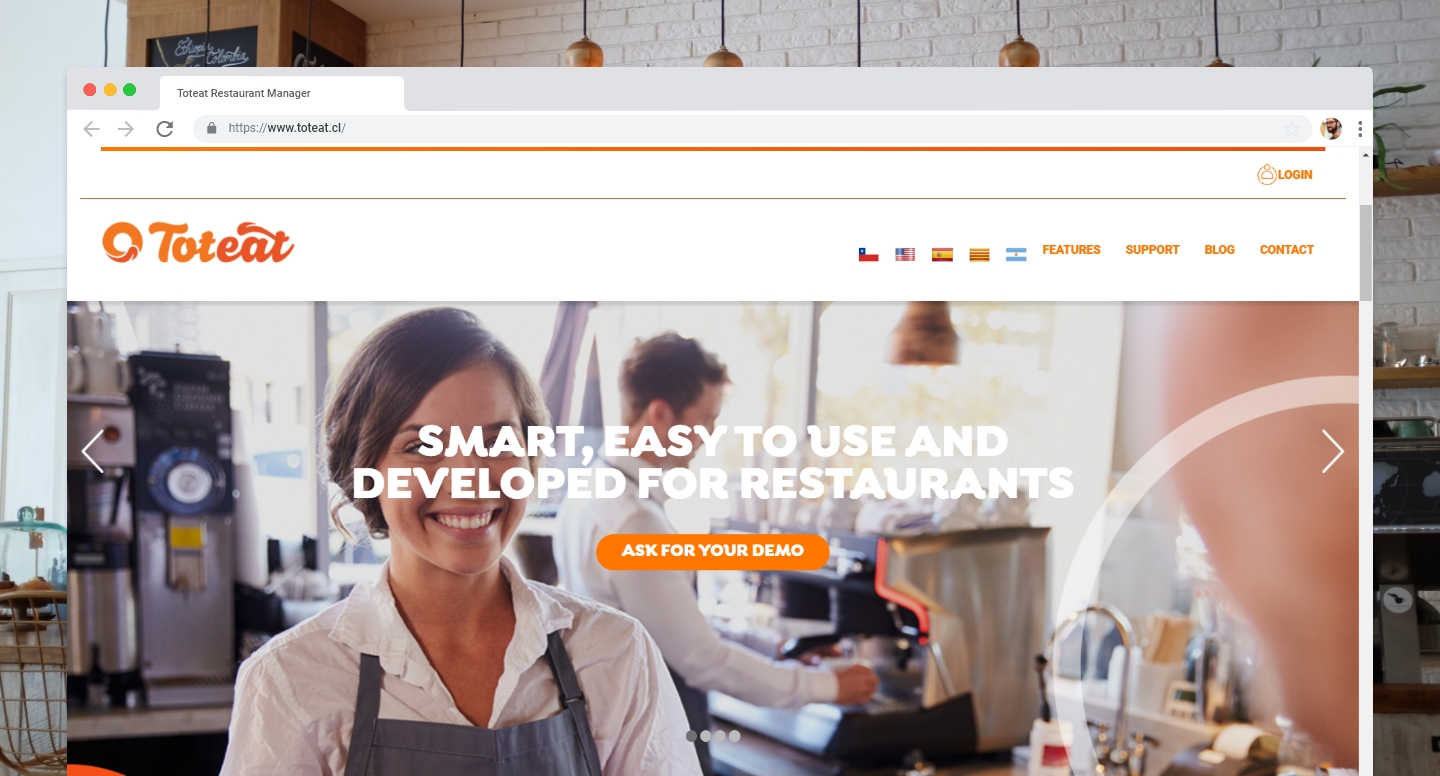Pick the Argentina flag language icon
Screen dimensions: 1440x776
[x=1016, y=255]
